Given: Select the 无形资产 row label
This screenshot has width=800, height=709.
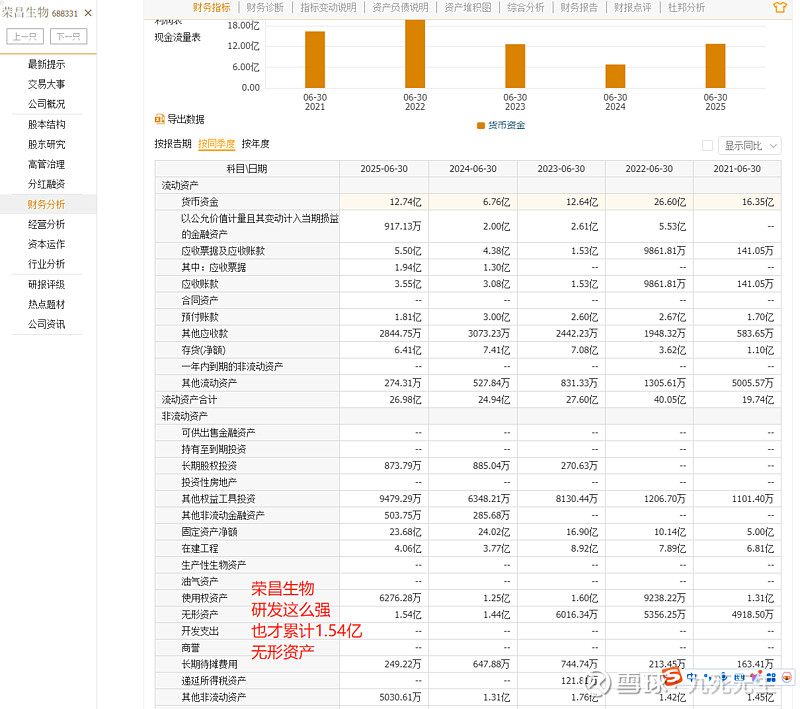Looking at the screenshot, I should click(x=199, y=615).
